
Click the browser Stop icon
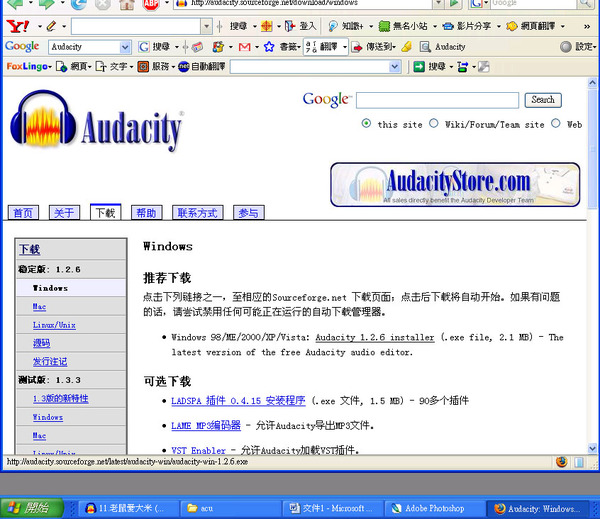(x=103, y=4)
